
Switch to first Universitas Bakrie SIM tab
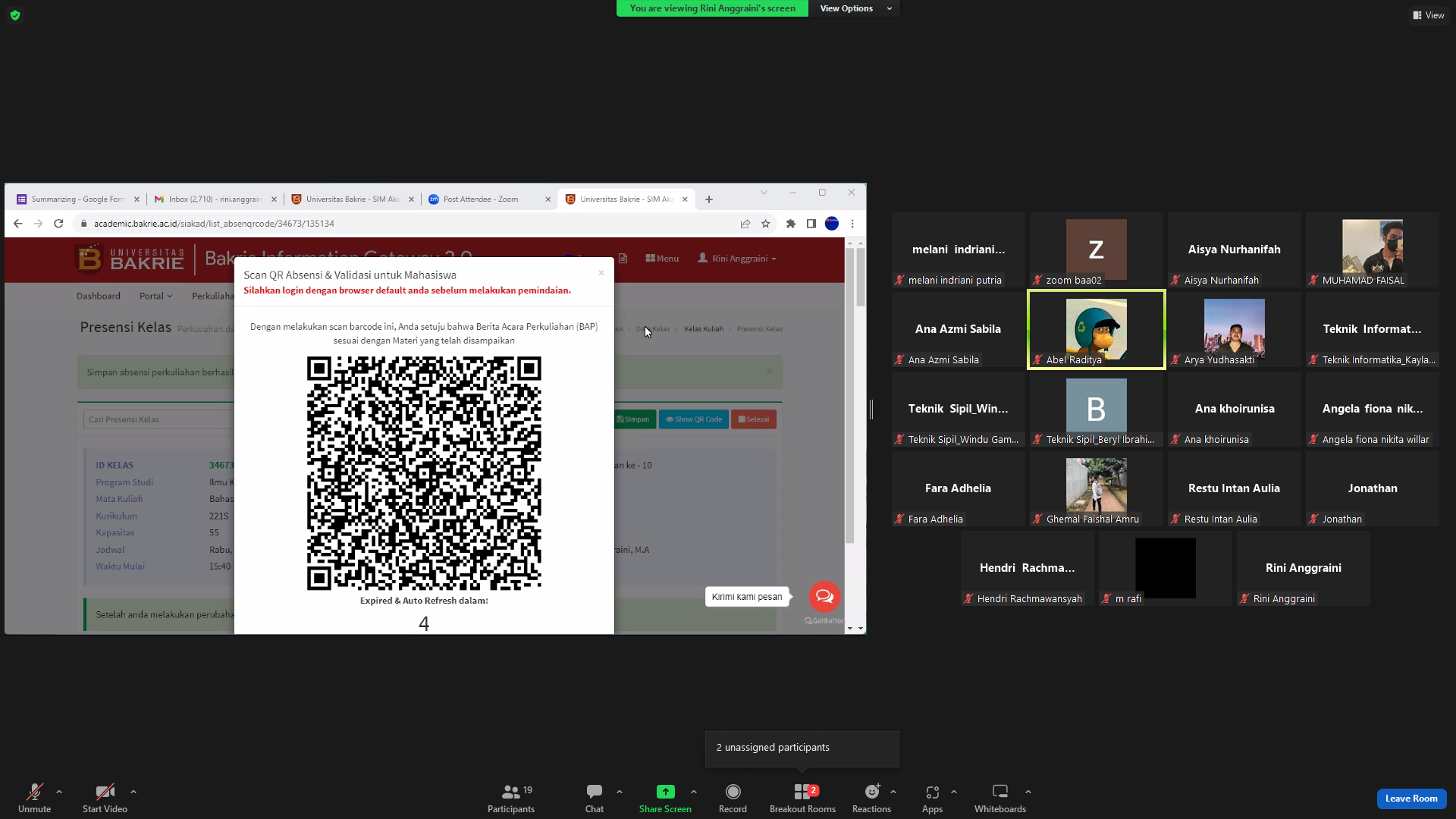pos(353,199)
